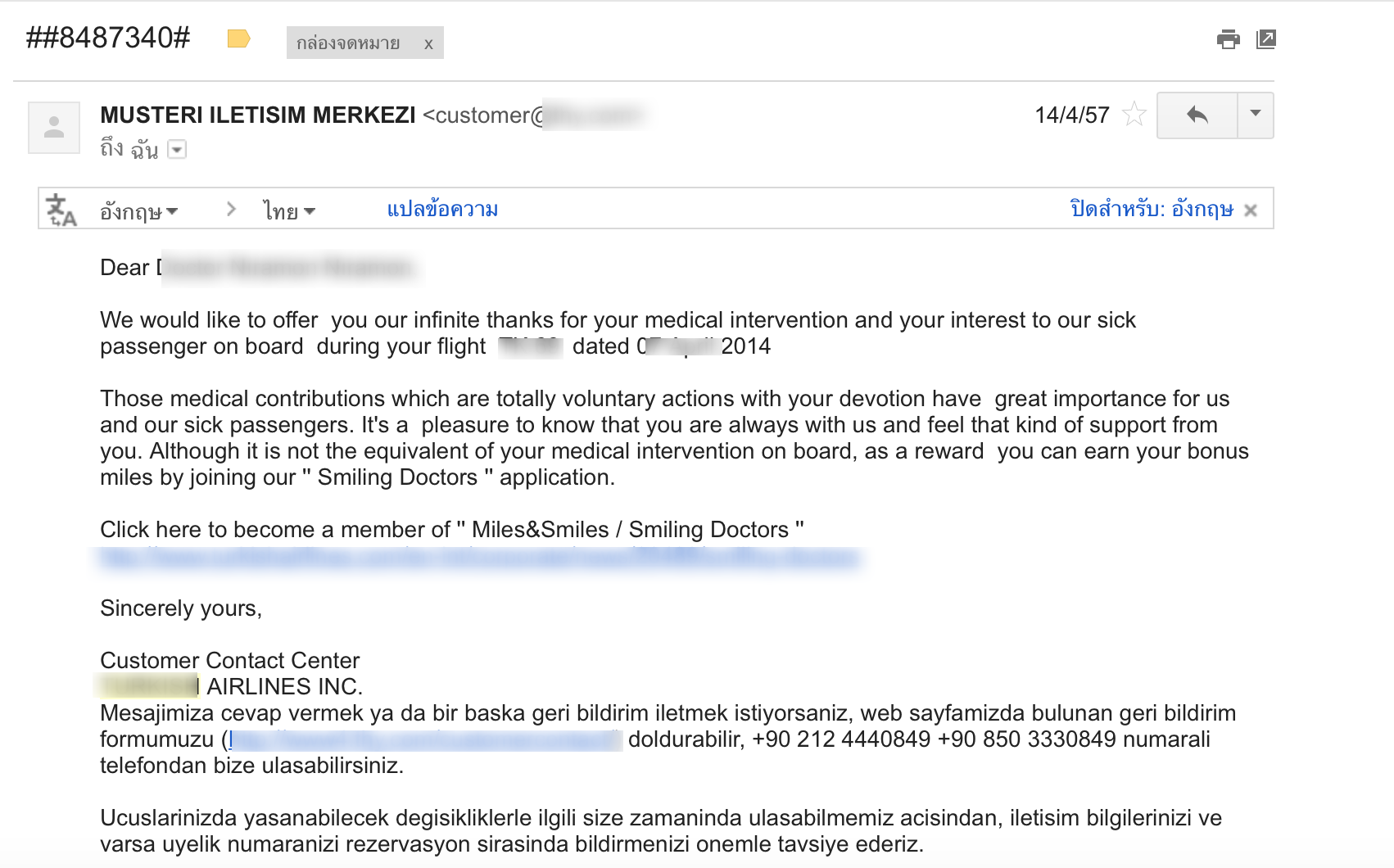This screenshot has height=868, width=1394.
Task: Click the translate icon in the translation bar
Action: (61, 210)
